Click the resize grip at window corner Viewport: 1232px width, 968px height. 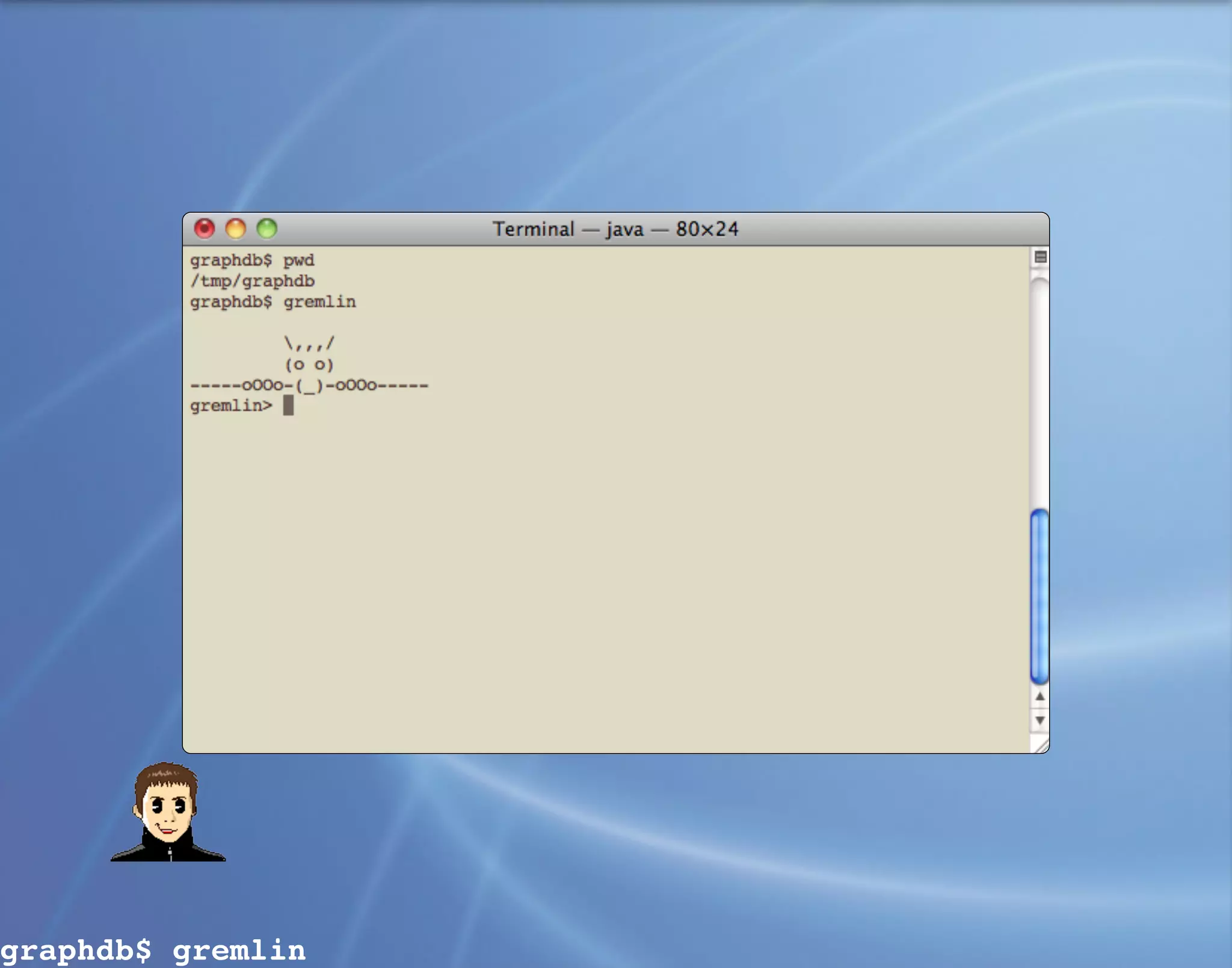pyautogui.click(x=1040, y=744)
